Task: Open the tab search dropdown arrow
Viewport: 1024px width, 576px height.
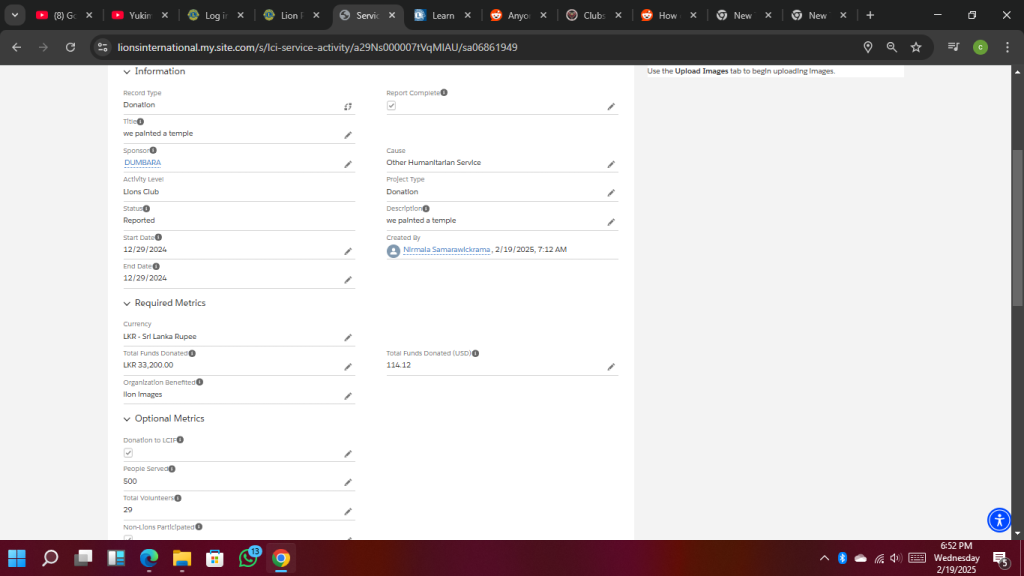Action: [14, 15]
